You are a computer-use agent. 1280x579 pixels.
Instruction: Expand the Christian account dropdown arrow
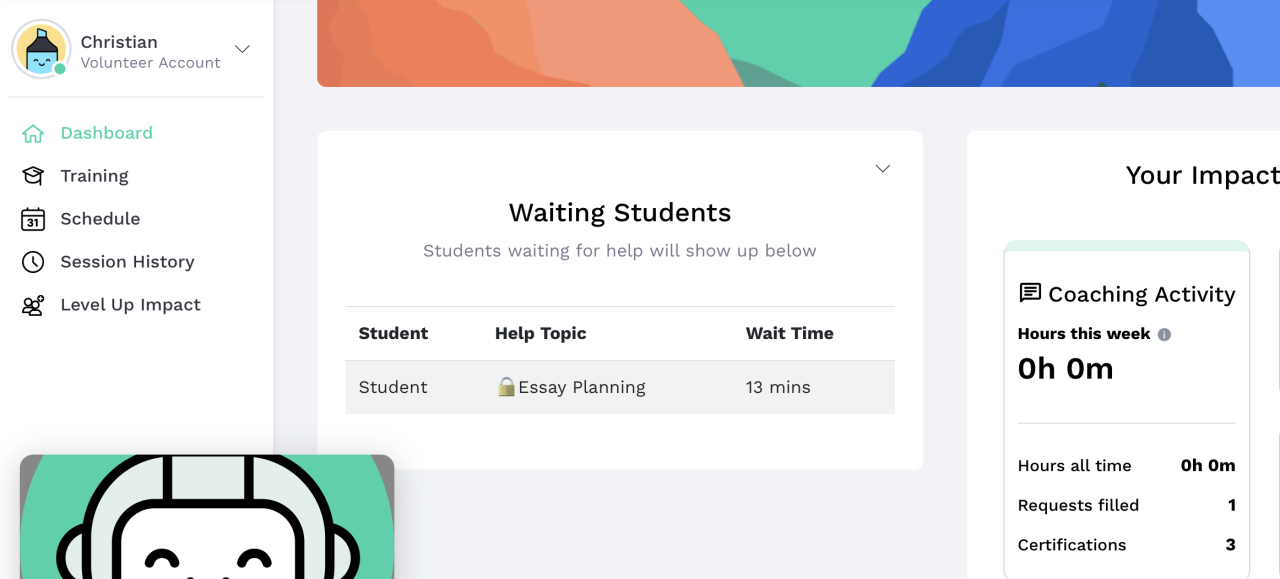[242, 49]
